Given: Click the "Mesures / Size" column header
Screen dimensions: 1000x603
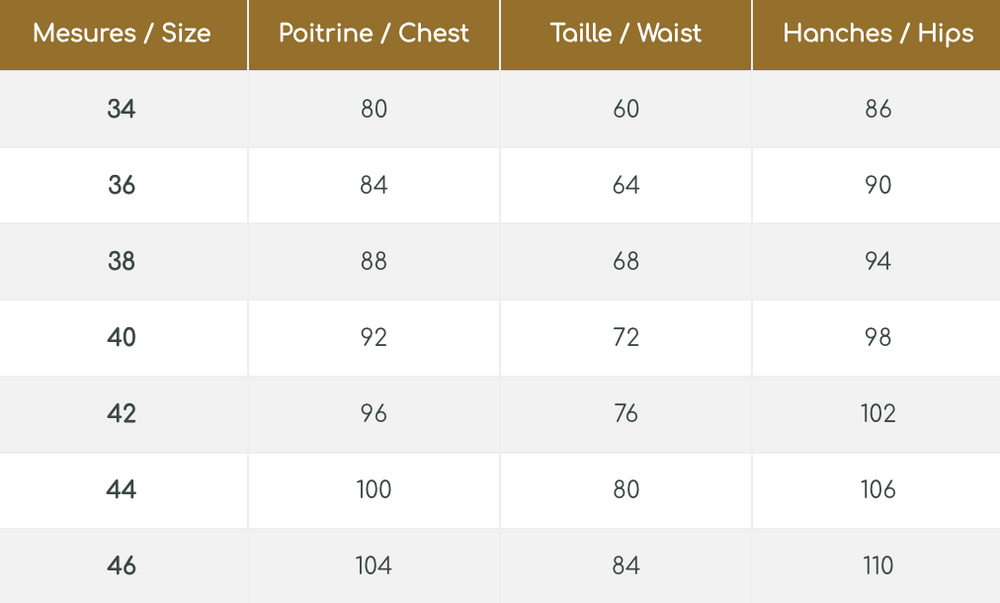Looking at the screenshot, I should [122, 33].
